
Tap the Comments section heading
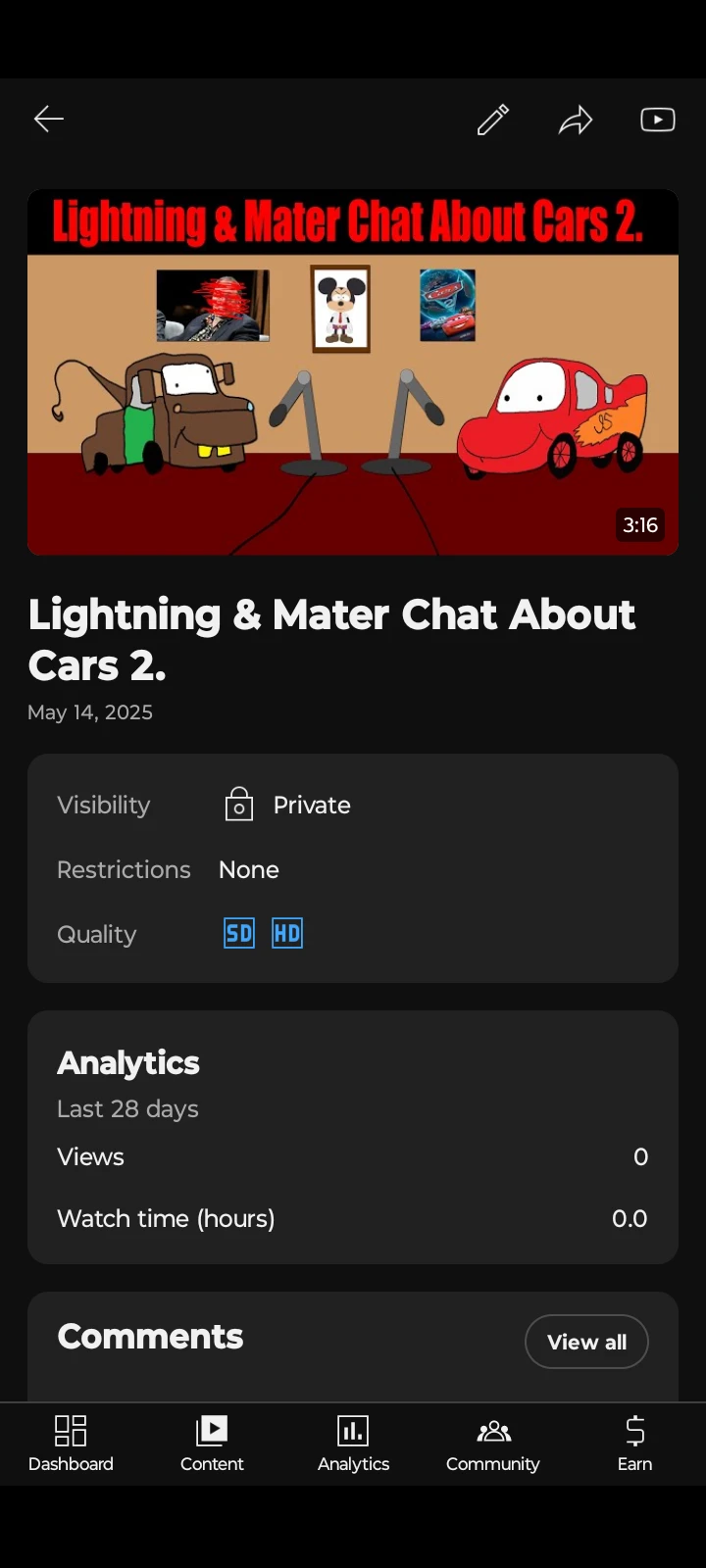pos(150,1337)
